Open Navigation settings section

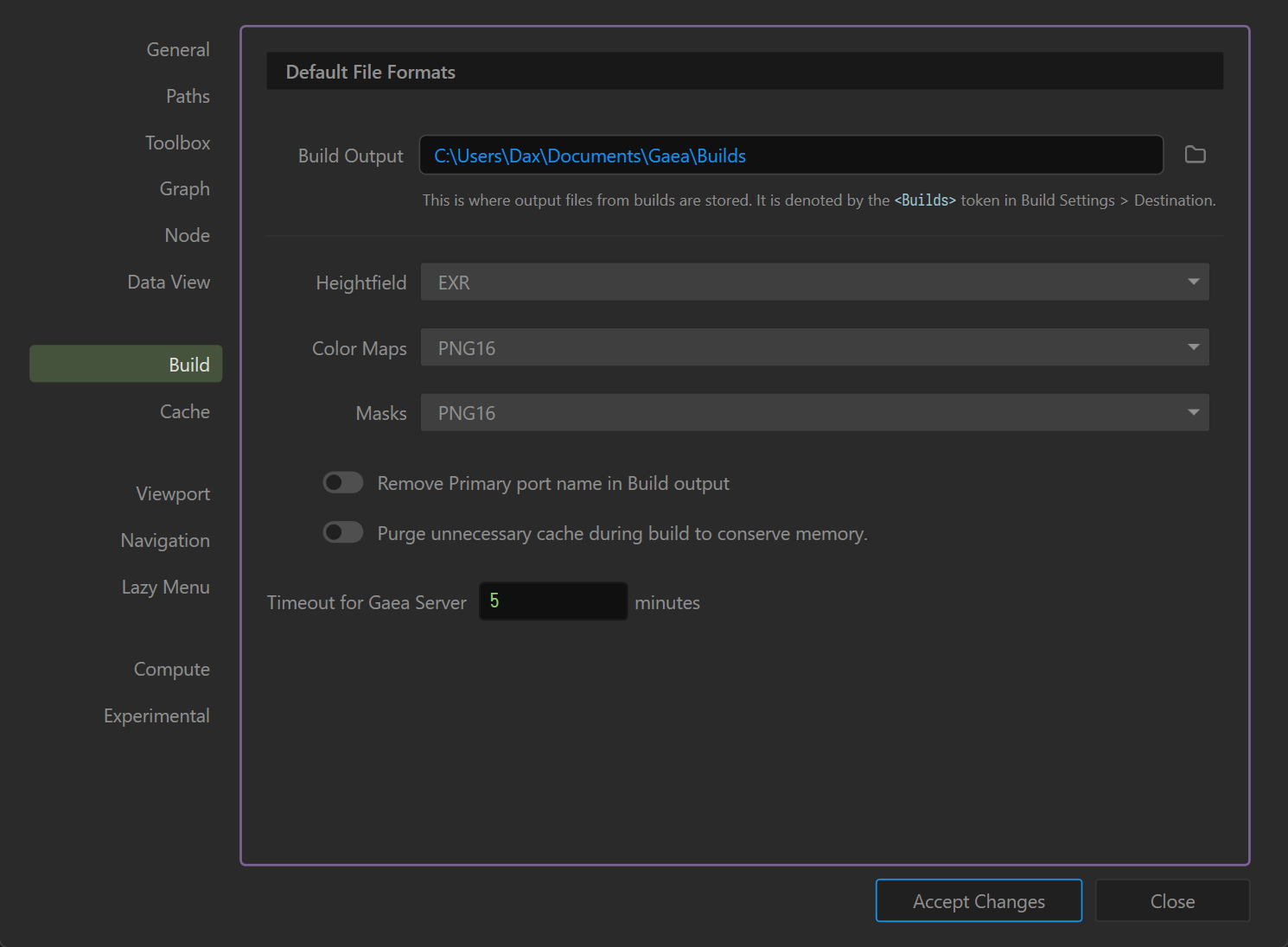(165, 540)
